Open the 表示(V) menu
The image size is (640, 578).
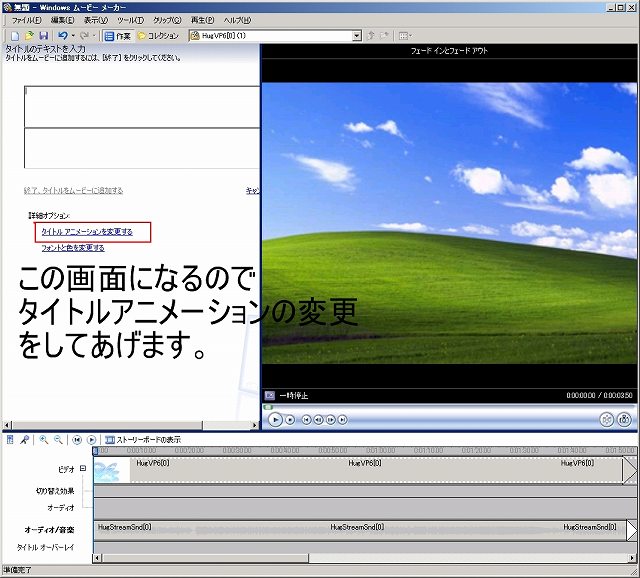[96, 20]
